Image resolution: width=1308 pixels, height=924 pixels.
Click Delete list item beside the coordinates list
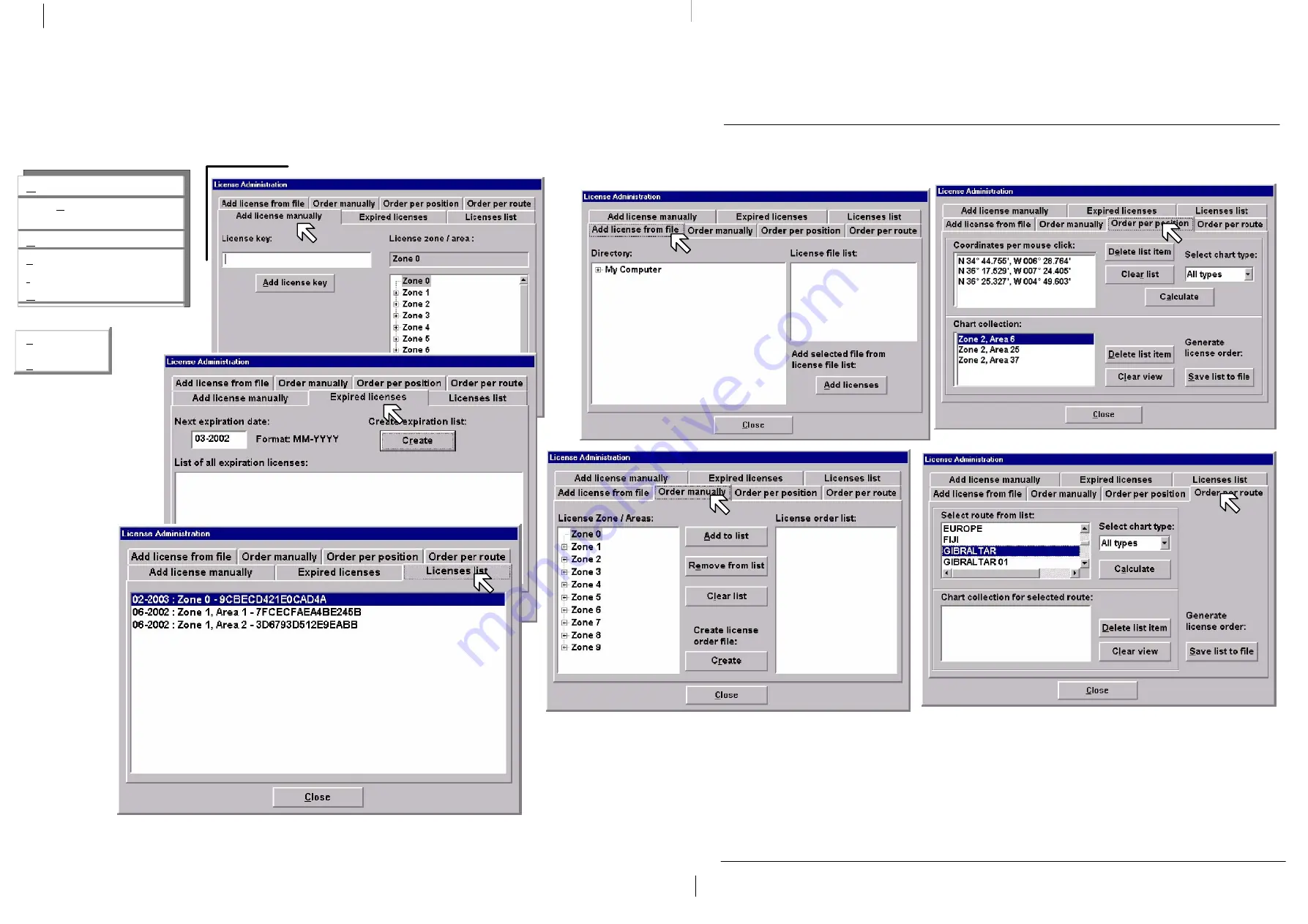(x=1139, y=252)
